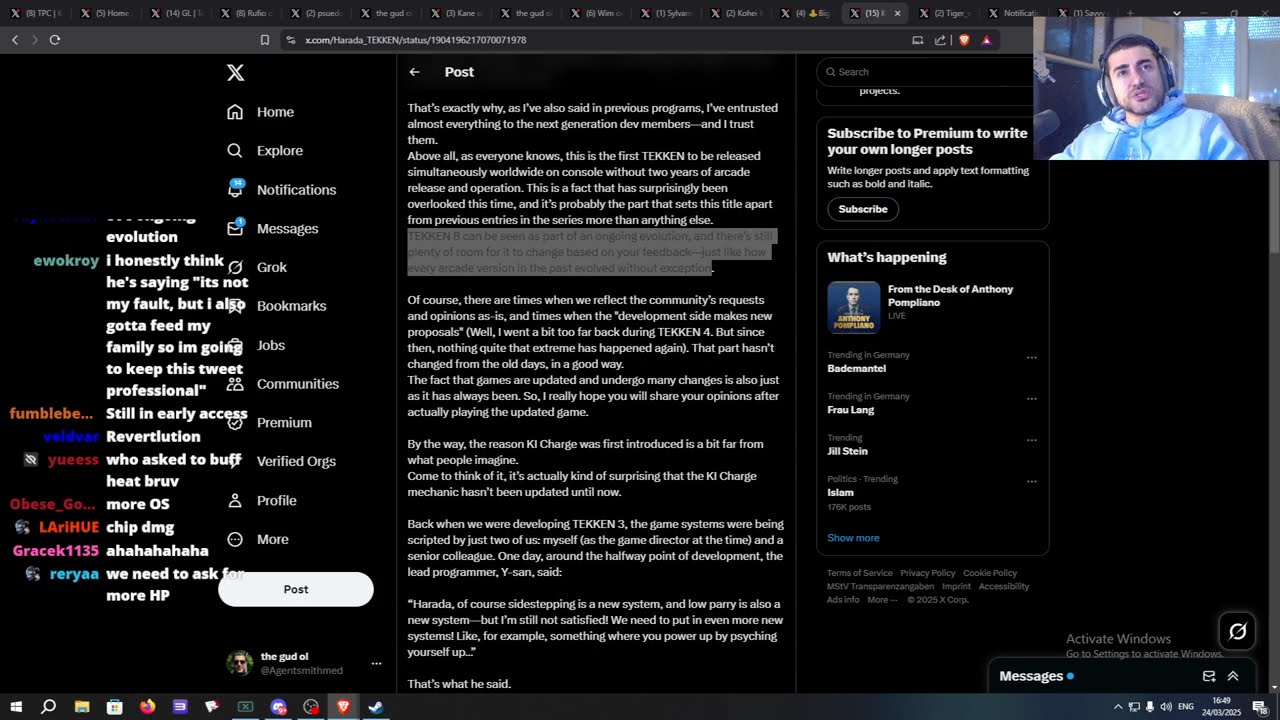The image size is (1280, 720).
Task: Open Firefox from the taskbar
Action: click(x=147, y=707)
